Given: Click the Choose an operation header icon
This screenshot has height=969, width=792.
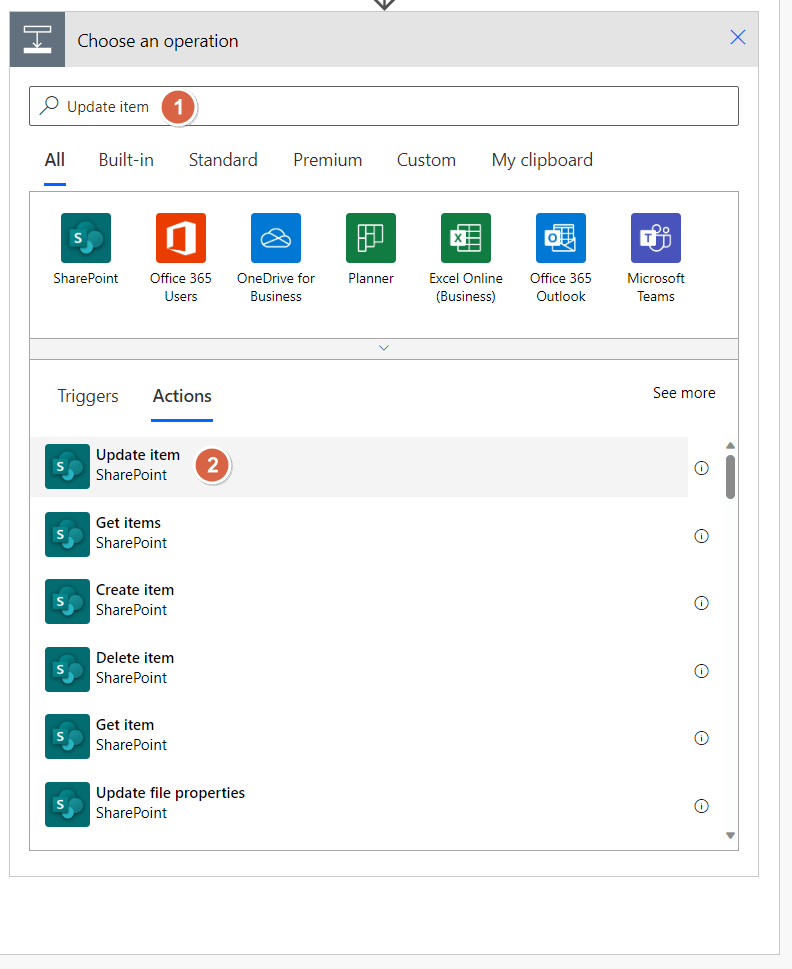Looking at the screenshot, I should [x=37, y=40].
